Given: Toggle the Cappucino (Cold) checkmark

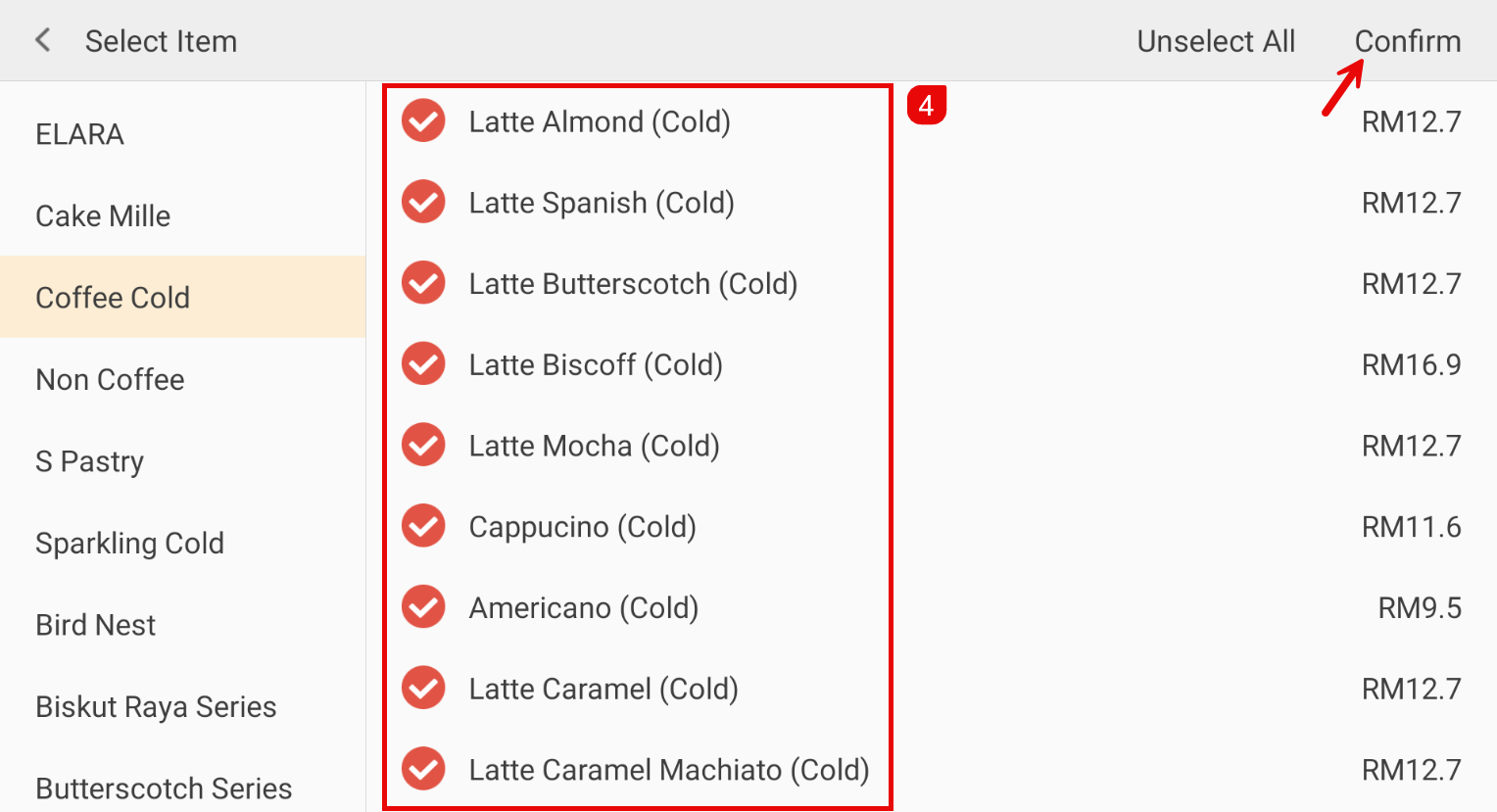Looking at the screenshot, I should click(x=423, y=526).
